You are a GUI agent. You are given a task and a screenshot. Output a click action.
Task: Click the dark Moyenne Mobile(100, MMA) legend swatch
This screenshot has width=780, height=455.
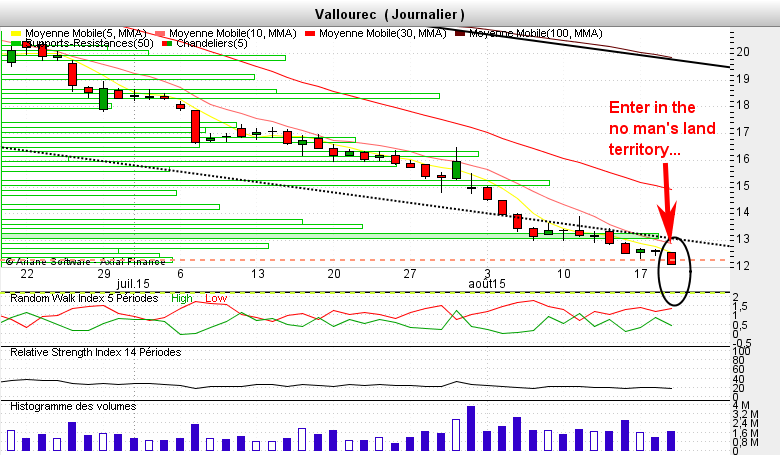tap(460, 34)
